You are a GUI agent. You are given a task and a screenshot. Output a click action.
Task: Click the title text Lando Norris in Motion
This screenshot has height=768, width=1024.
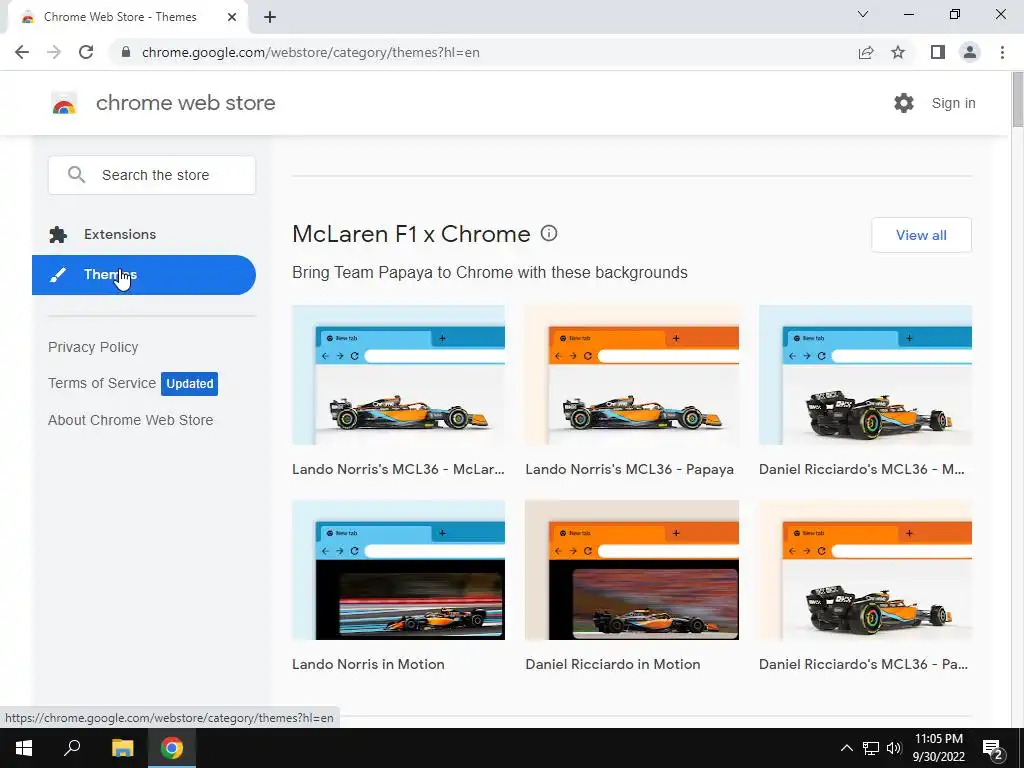point(368,664)
